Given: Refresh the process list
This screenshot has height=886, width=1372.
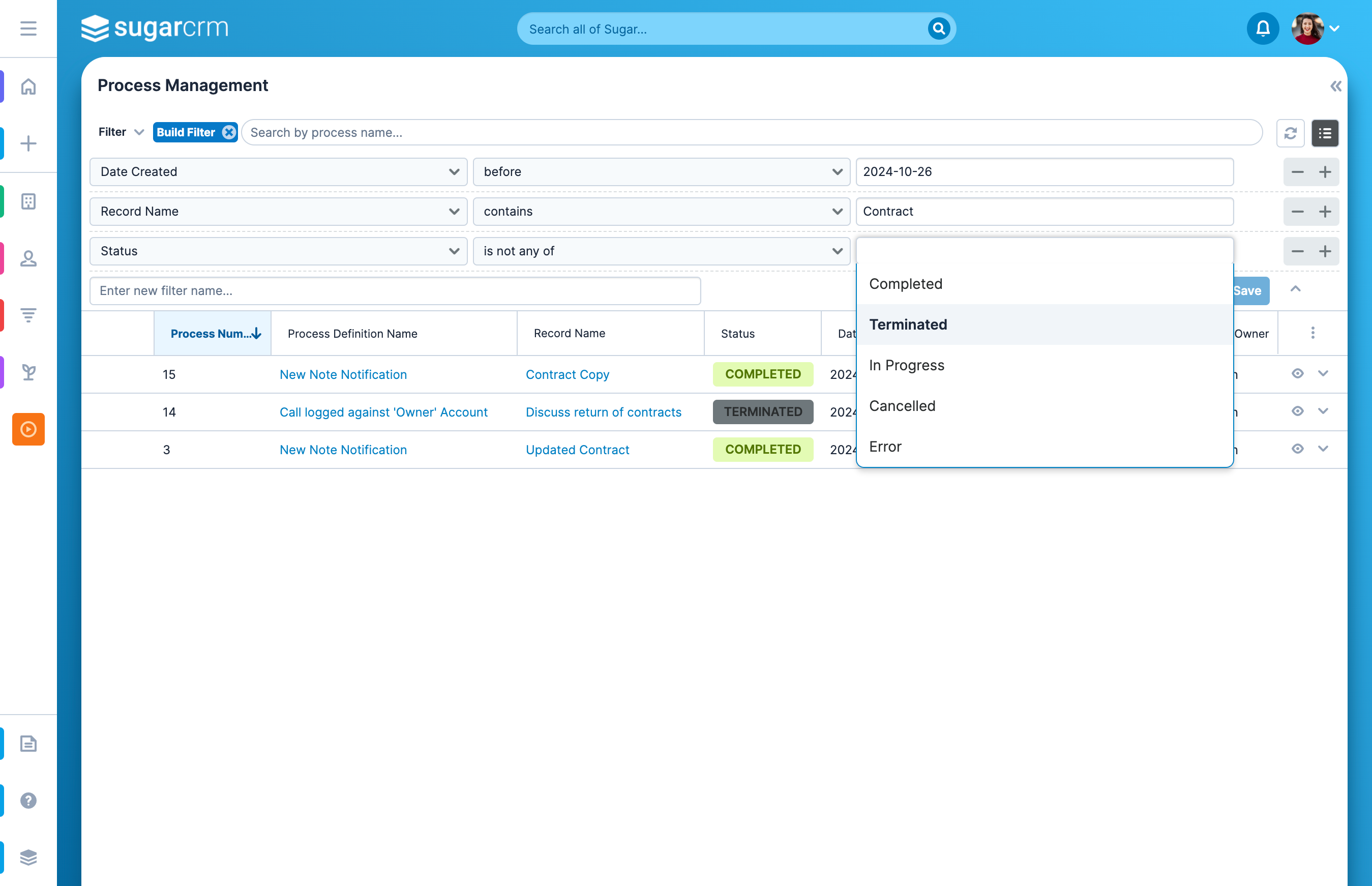Looking at the screenshot, I should (x=1290, y=133).
